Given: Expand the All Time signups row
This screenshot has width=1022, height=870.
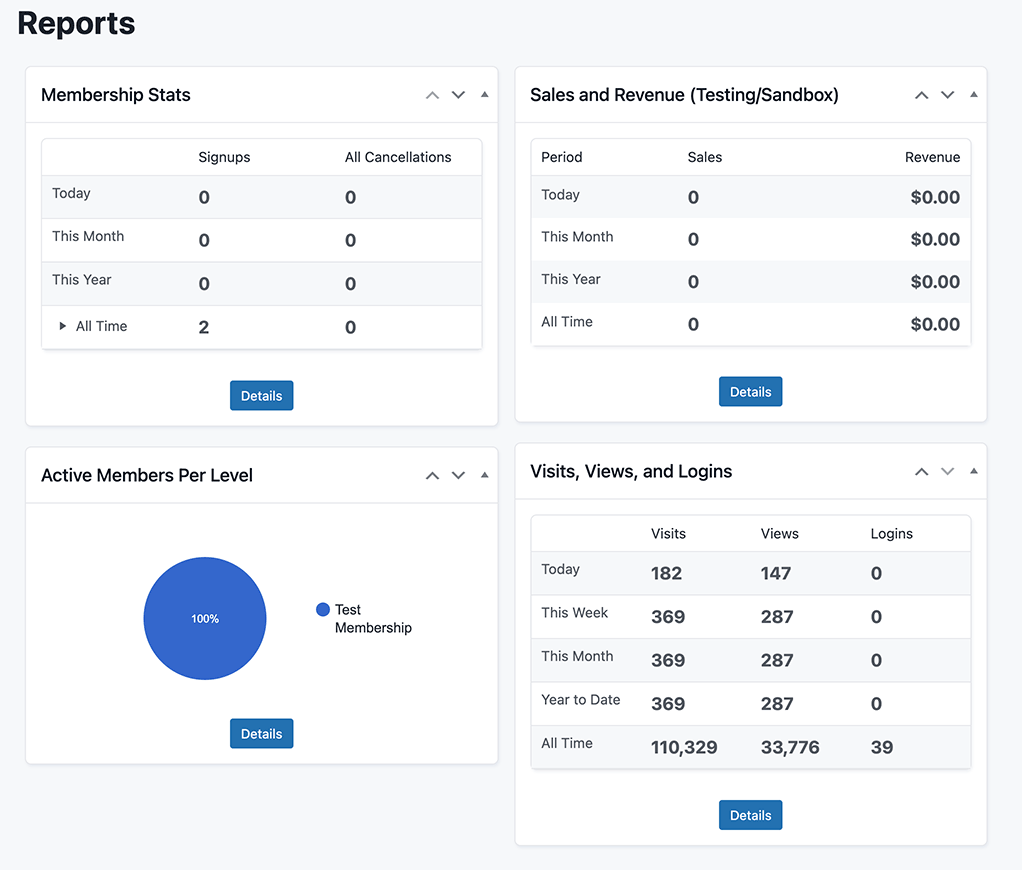Looking at the screenshot, I should coord(63,326).
